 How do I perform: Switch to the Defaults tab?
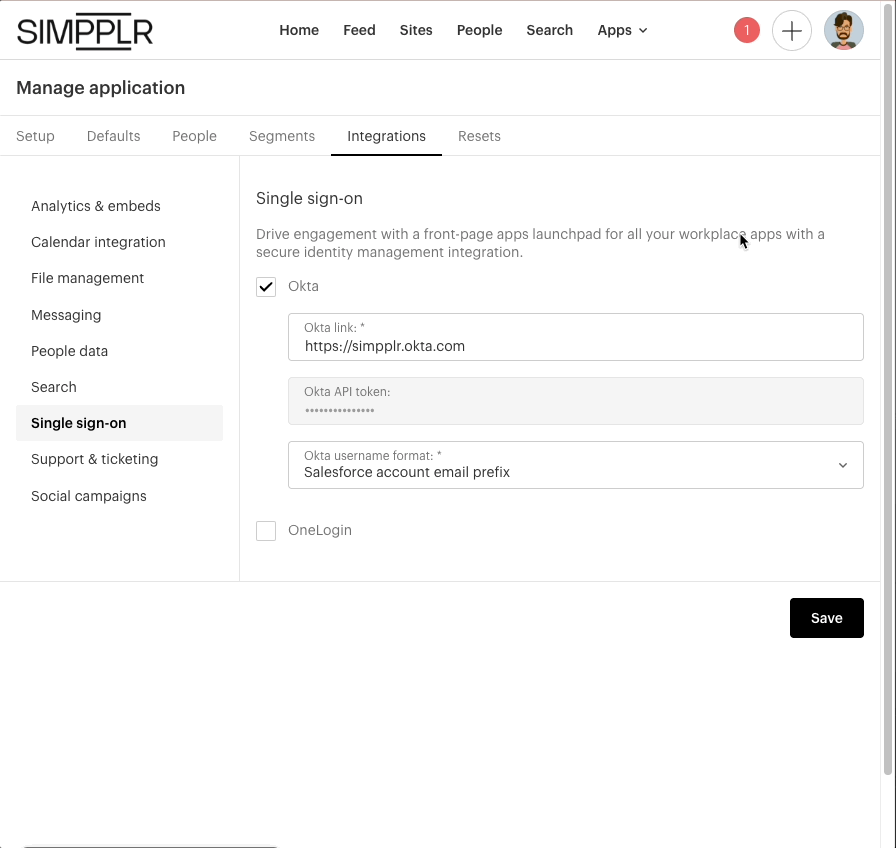[x=113, y=136]
